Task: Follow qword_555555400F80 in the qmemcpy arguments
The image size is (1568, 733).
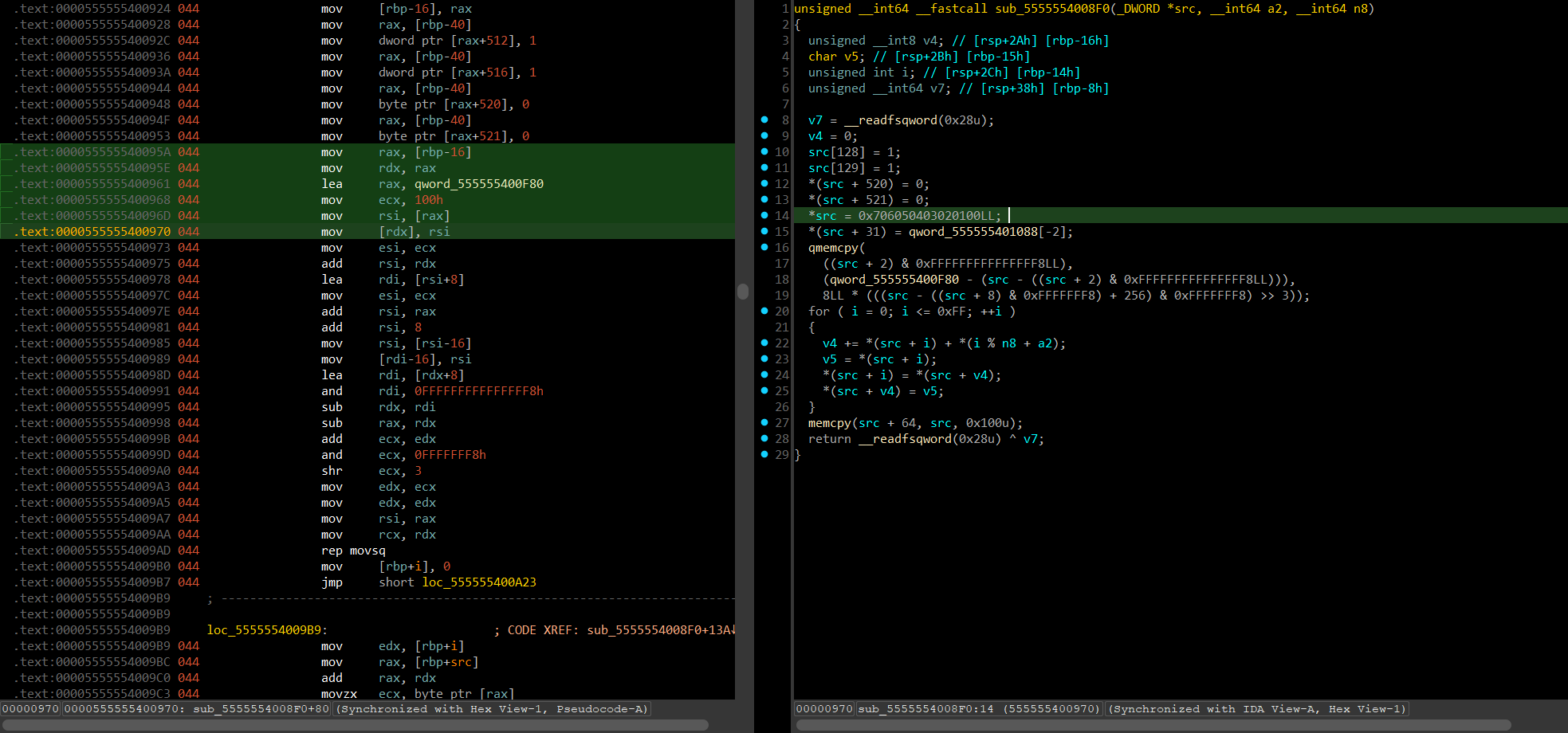Action: pyautogui.click(x=894, y=280)
